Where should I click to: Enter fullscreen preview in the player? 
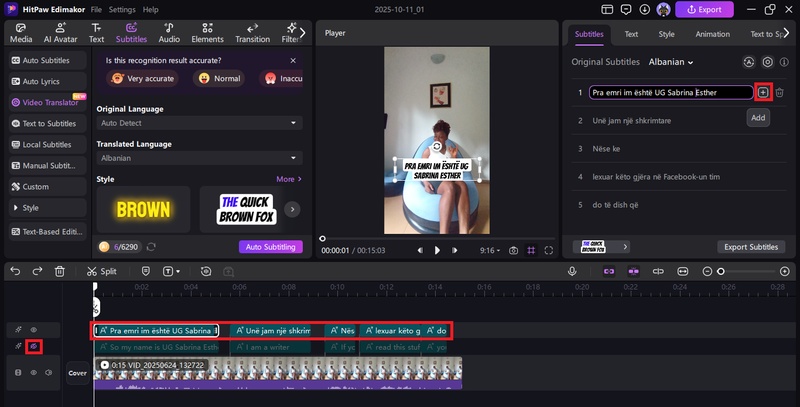tap(549, 250)
